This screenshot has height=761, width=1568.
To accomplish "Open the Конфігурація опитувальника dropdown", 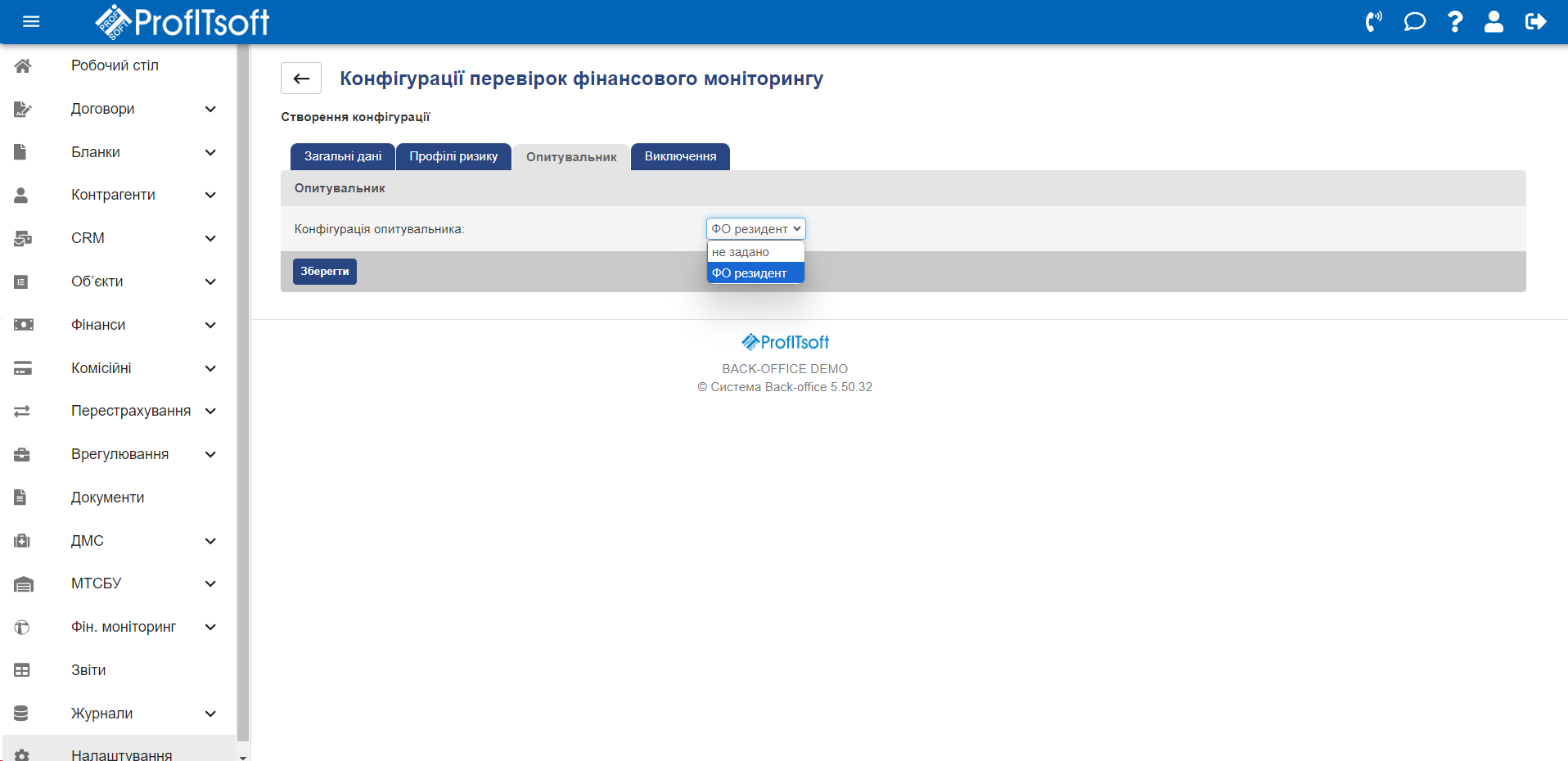I will [x=755, y=229].
